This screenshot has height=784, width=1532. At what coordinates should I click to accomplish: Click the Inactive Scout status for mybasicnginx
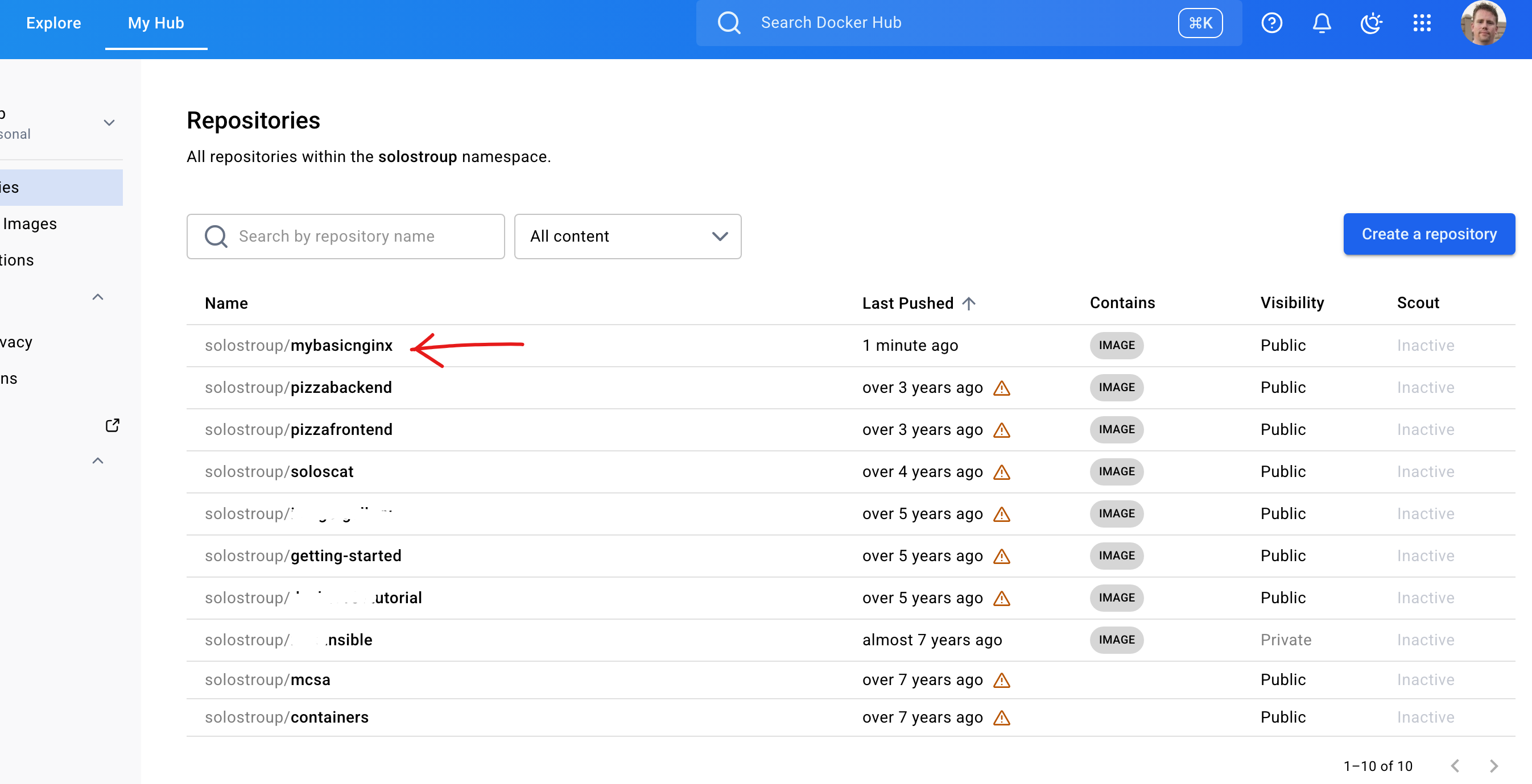[x=1425, y=345]
